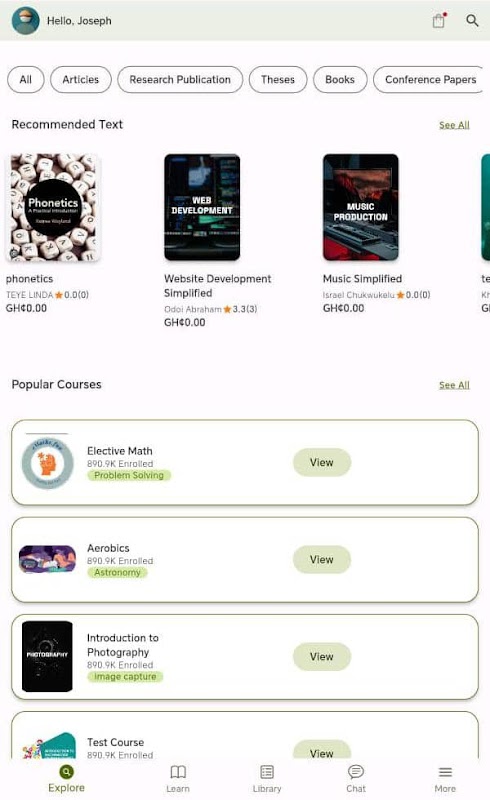Filter by the All chip

(x=26, y=80)
